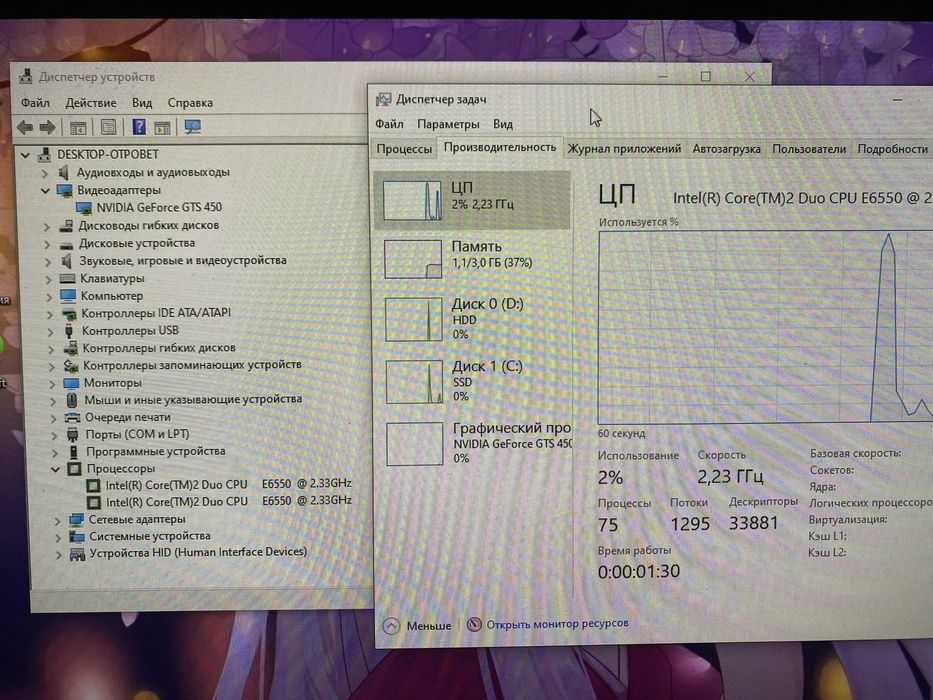This screenshot has width=933, height=700.
Task: Switch to Подробности tab
Action: point(892,149)
